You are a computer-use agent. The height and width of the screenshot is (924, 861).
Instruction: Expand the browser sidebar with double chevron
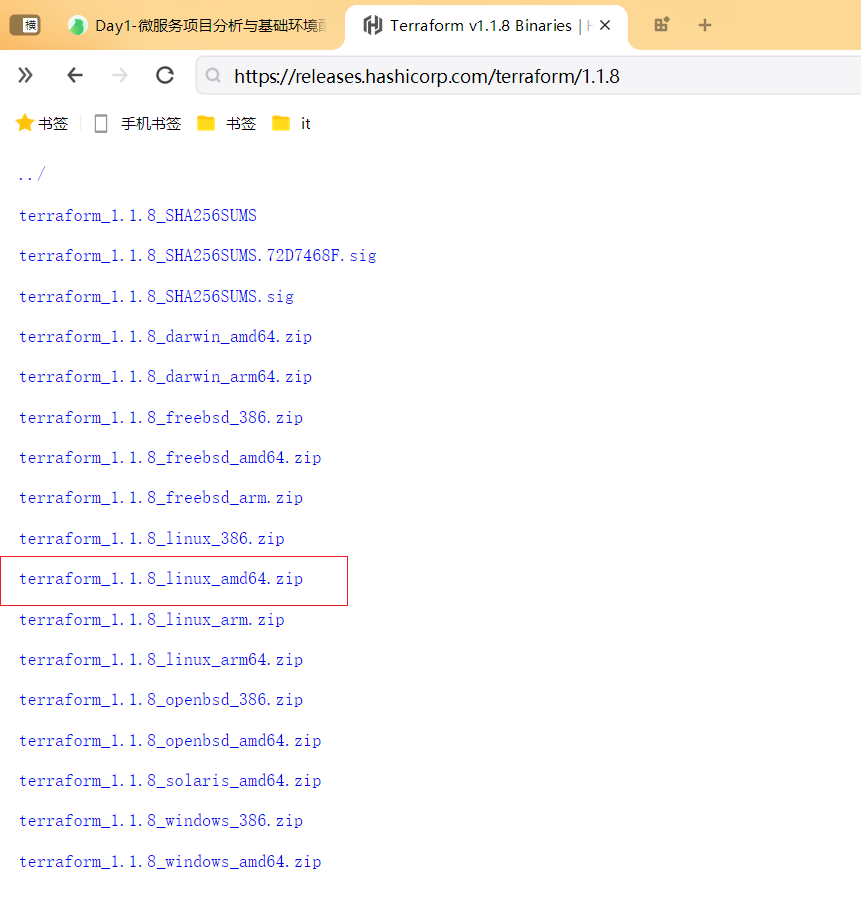pos(25,75)
